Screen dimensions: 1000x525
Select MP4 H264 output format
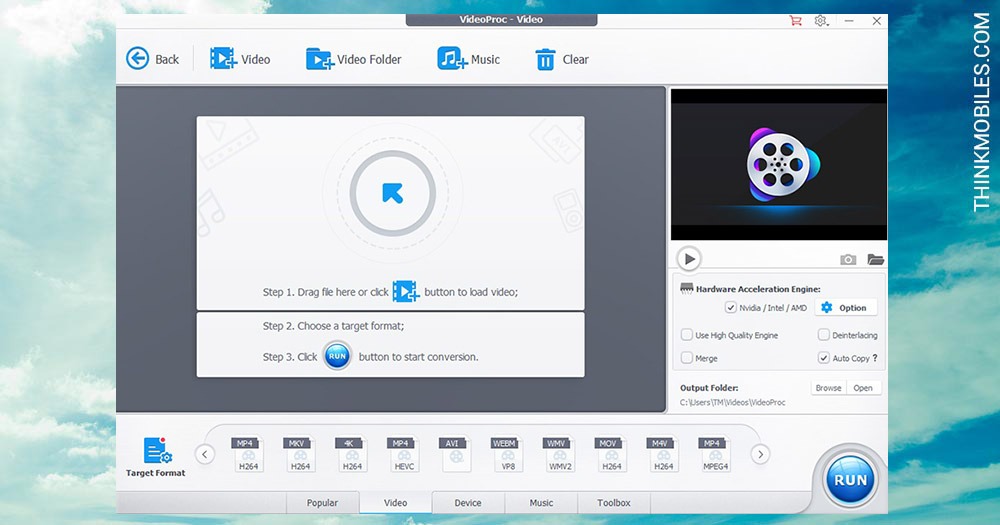click(248, 454)
